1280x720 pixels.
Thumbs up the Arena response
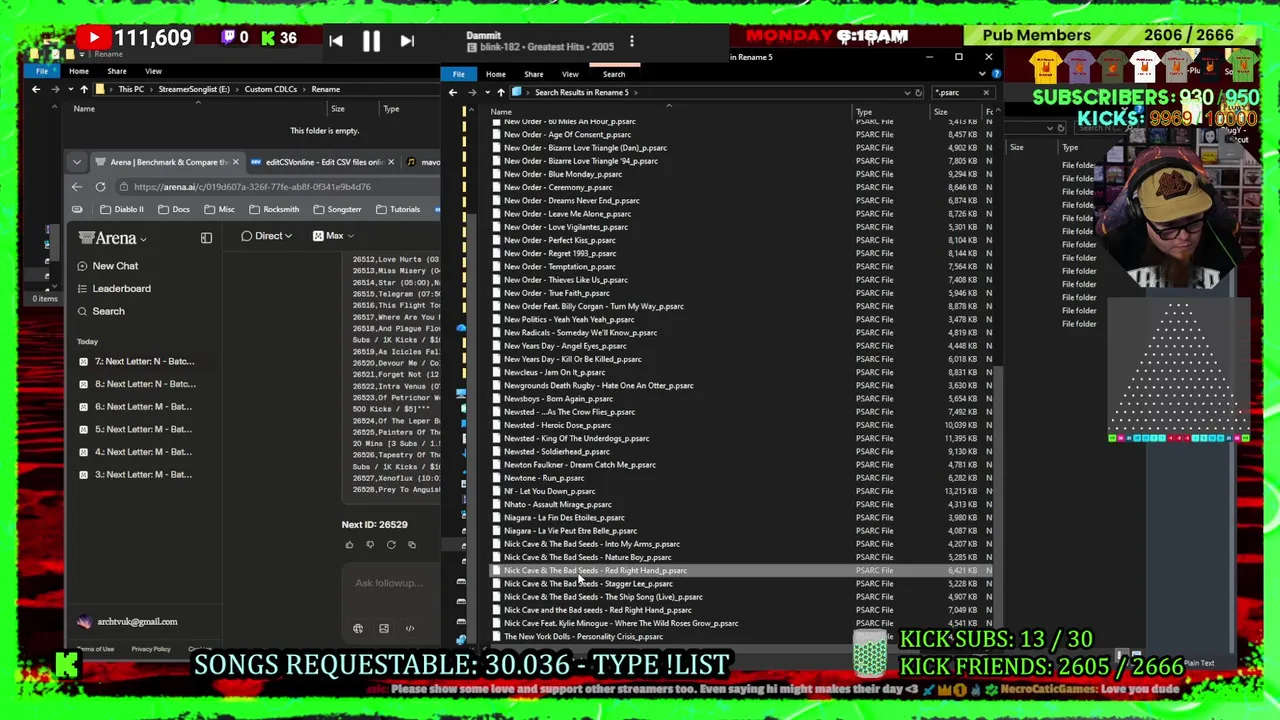349,545
